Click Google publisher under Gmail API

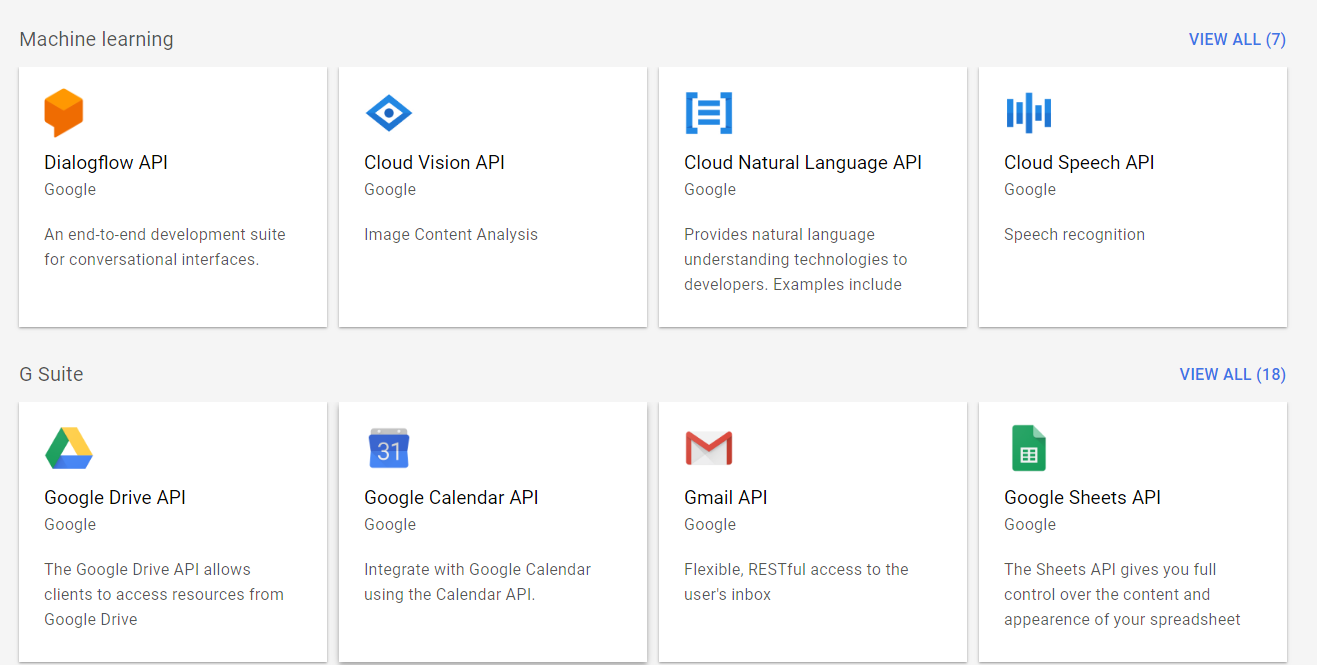point(710,524)
